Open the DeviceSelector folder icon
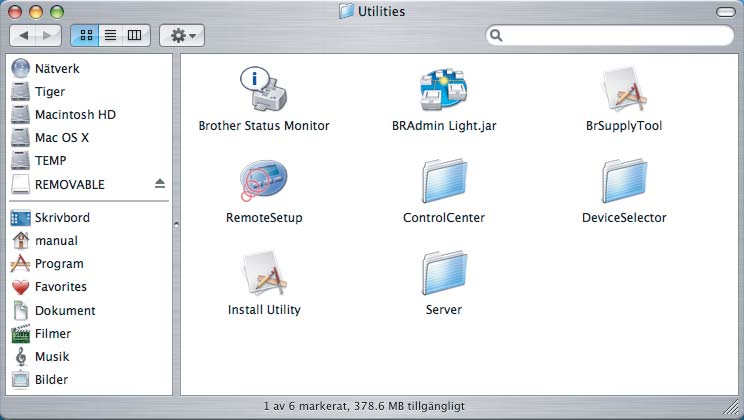Viewport: 744px width, 420px height. pyautogui.click(x=624, y=181)
